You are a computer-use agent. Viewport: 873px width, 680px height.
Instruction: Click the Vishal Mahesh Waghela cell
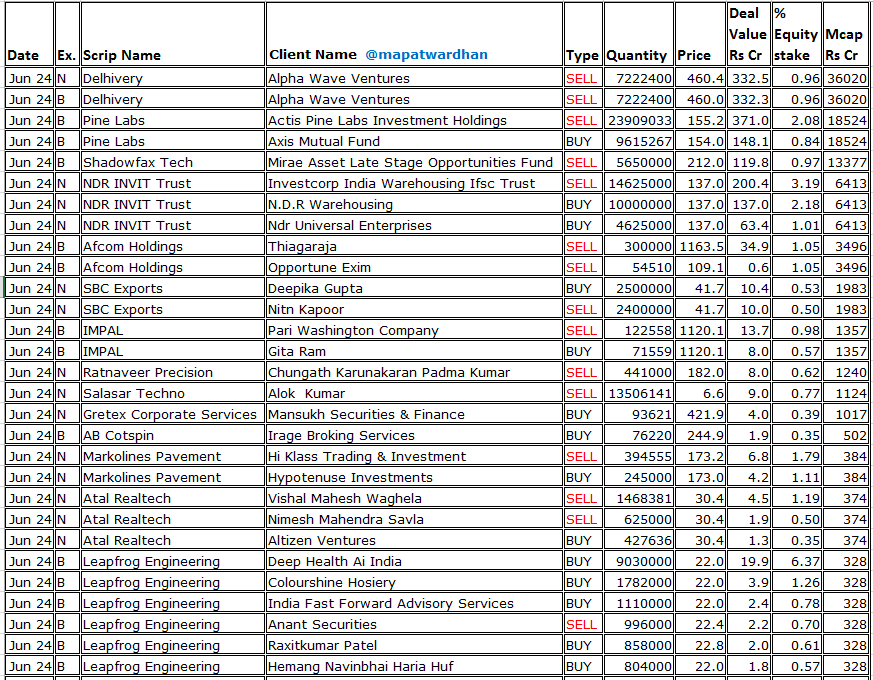coord(414,498)
